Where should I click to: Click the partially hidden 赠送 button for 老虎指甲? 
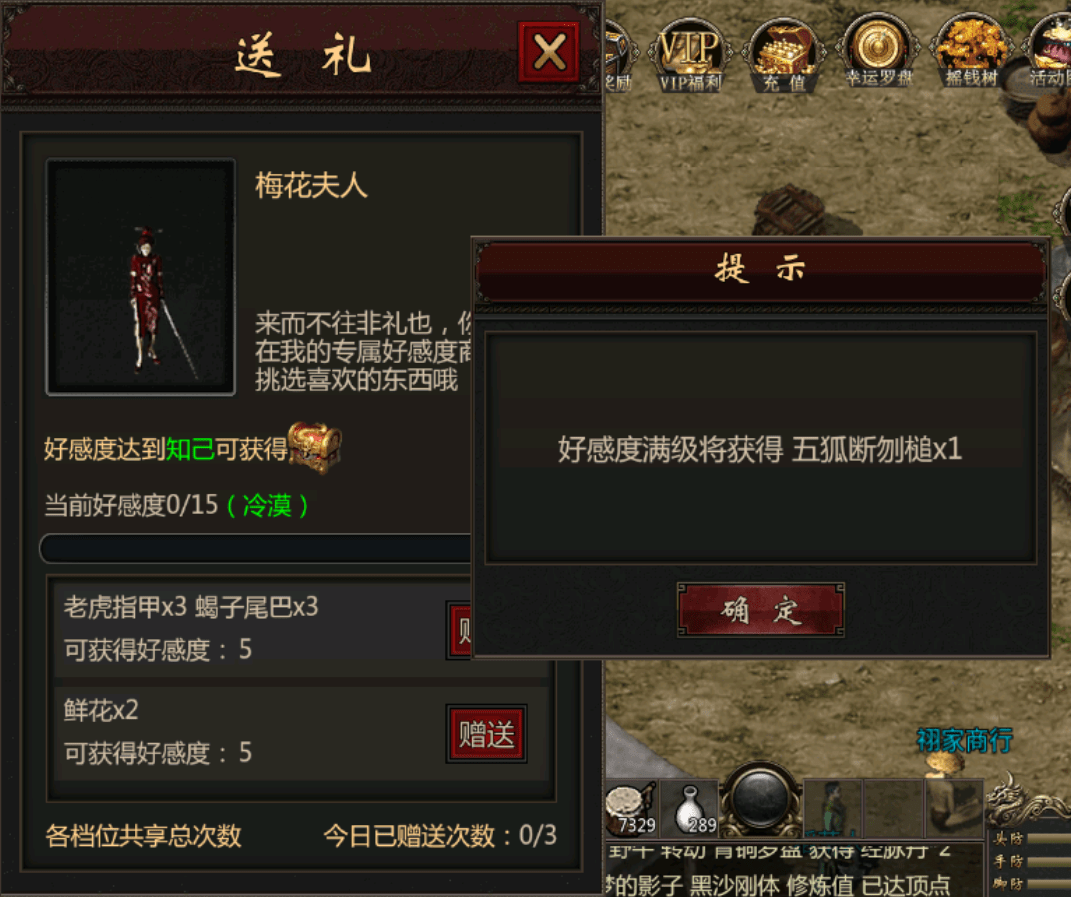[459, 631]
